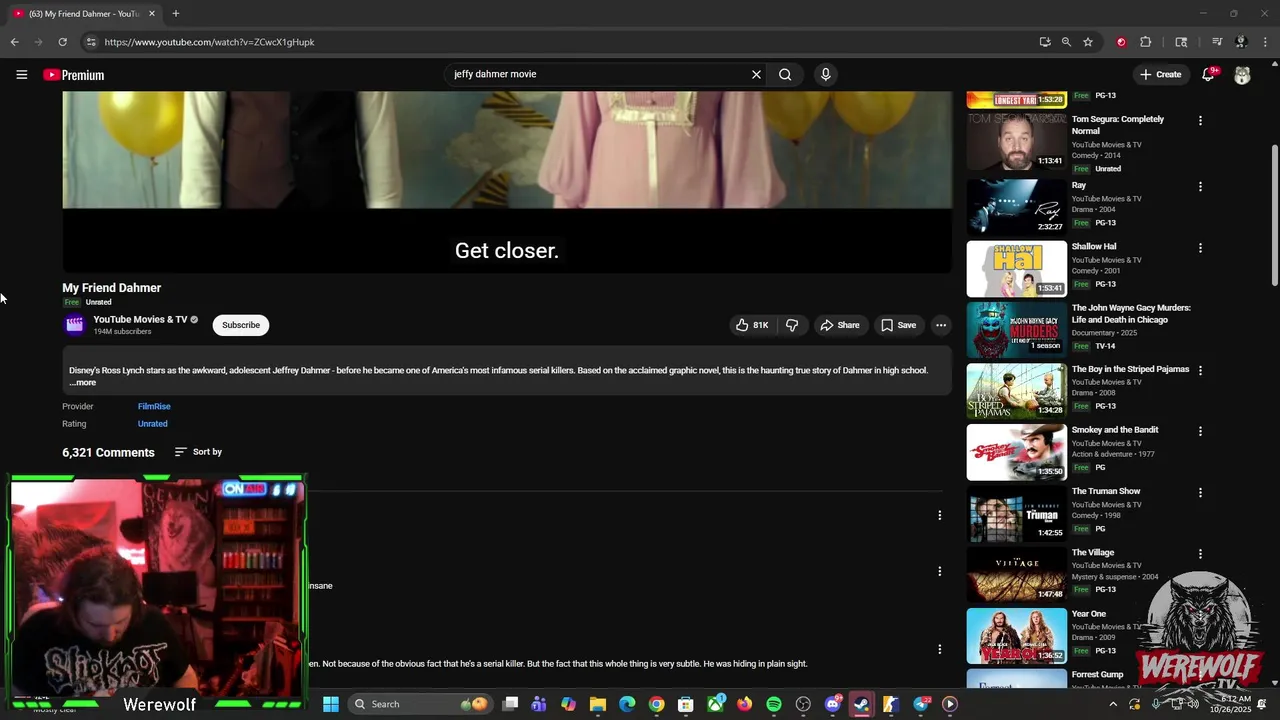Launch Spotify from the taskbar
The image size is (1280, 720).
pyautogui.click(x=774, y=704)
